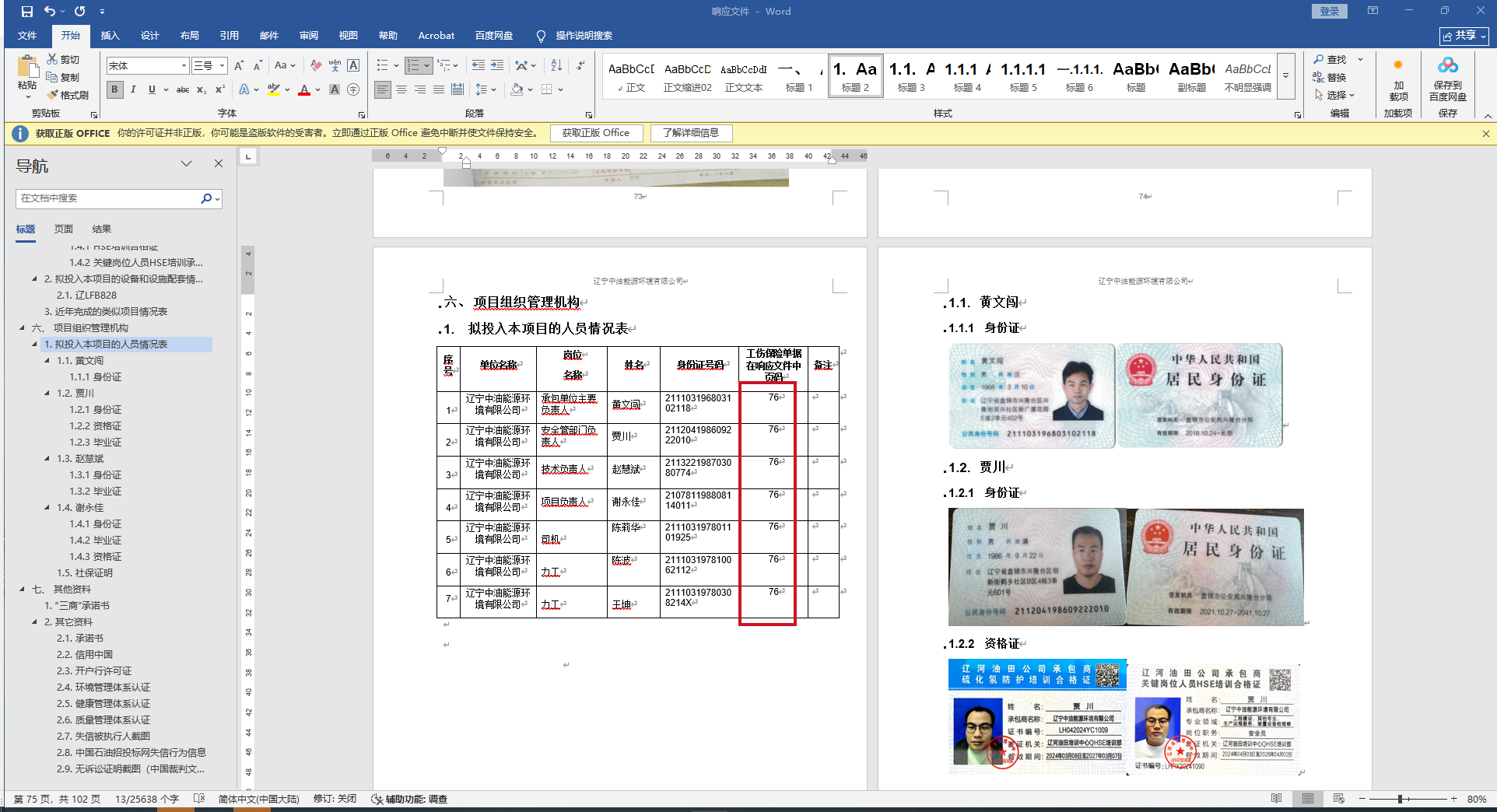Click the navigation search box 在文档中搜索
This screenshot has height=812, width=1497.
(x=109, y=198)
